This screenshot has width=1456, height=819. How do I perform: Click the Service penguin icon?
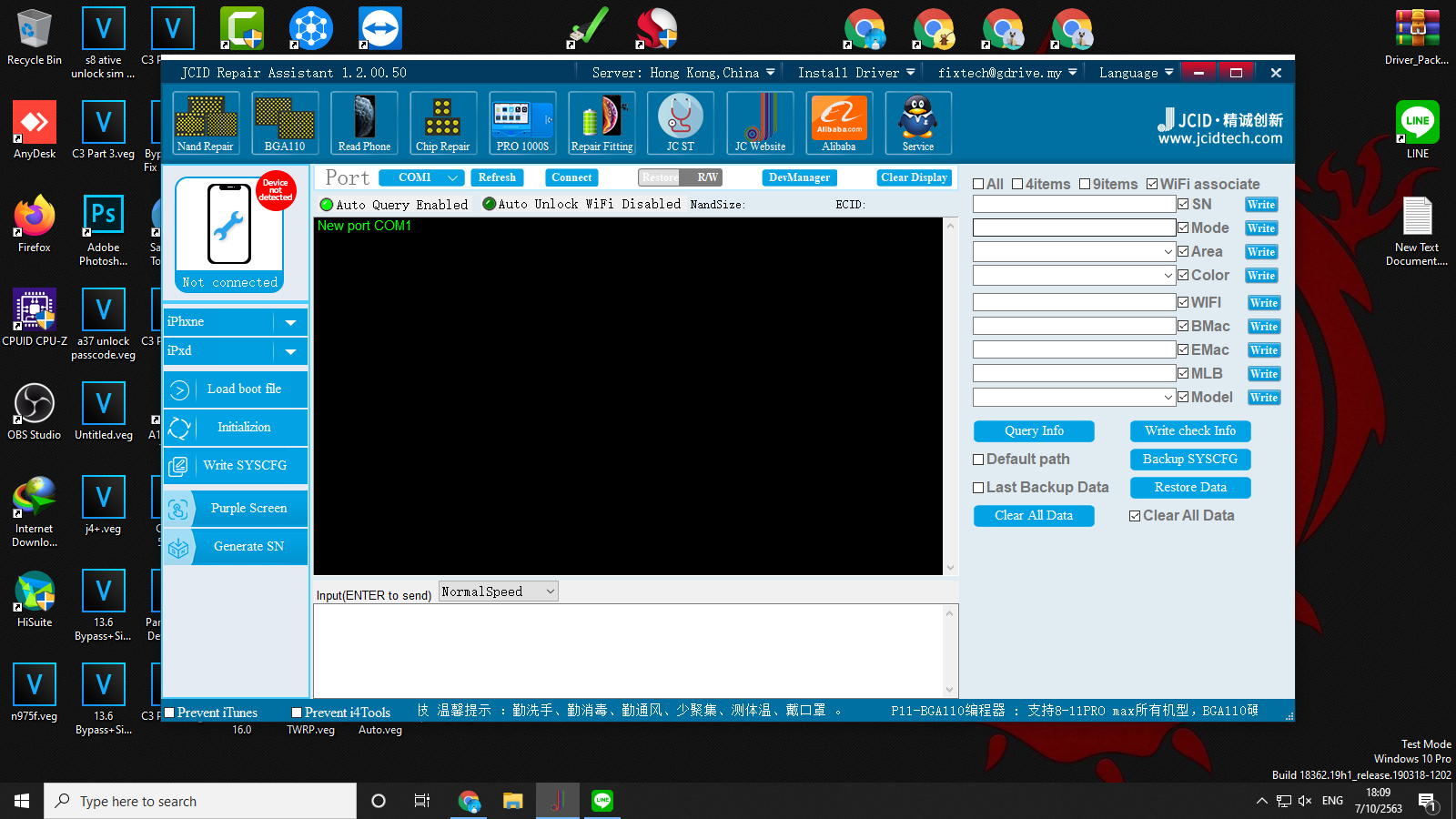tap(918, 123)
